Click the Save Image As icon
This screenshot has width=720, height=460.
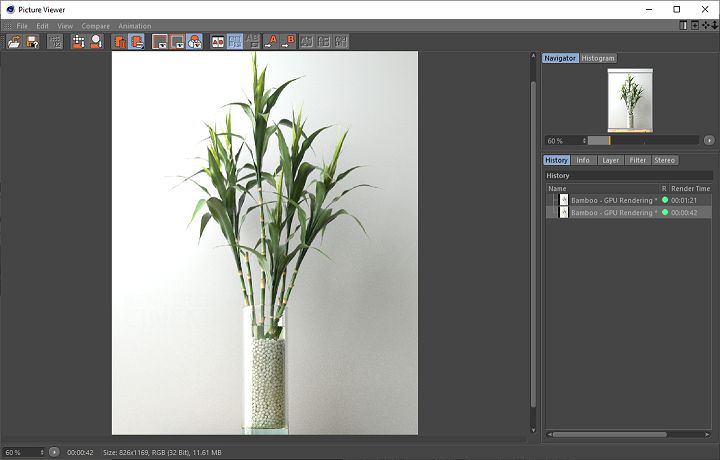point(32,41)
